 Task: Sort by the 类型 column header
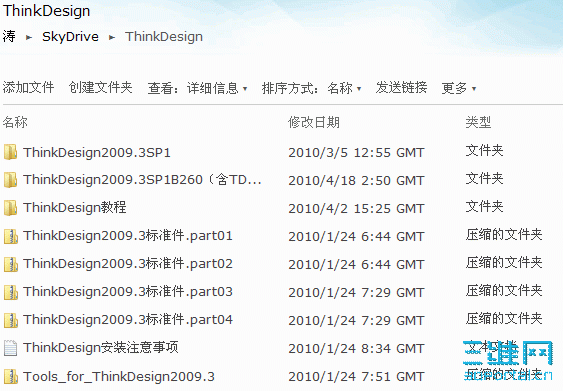click(478, 122)
